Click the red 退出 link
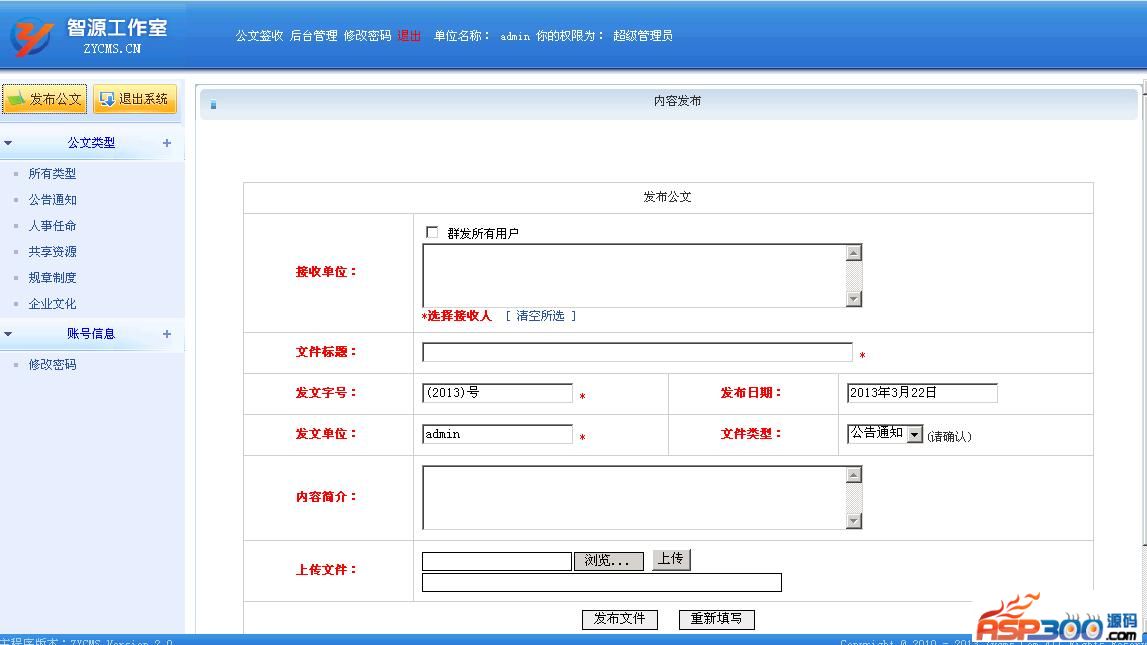Viewport: 1147px width, 645px height. [x=409, y=36]
